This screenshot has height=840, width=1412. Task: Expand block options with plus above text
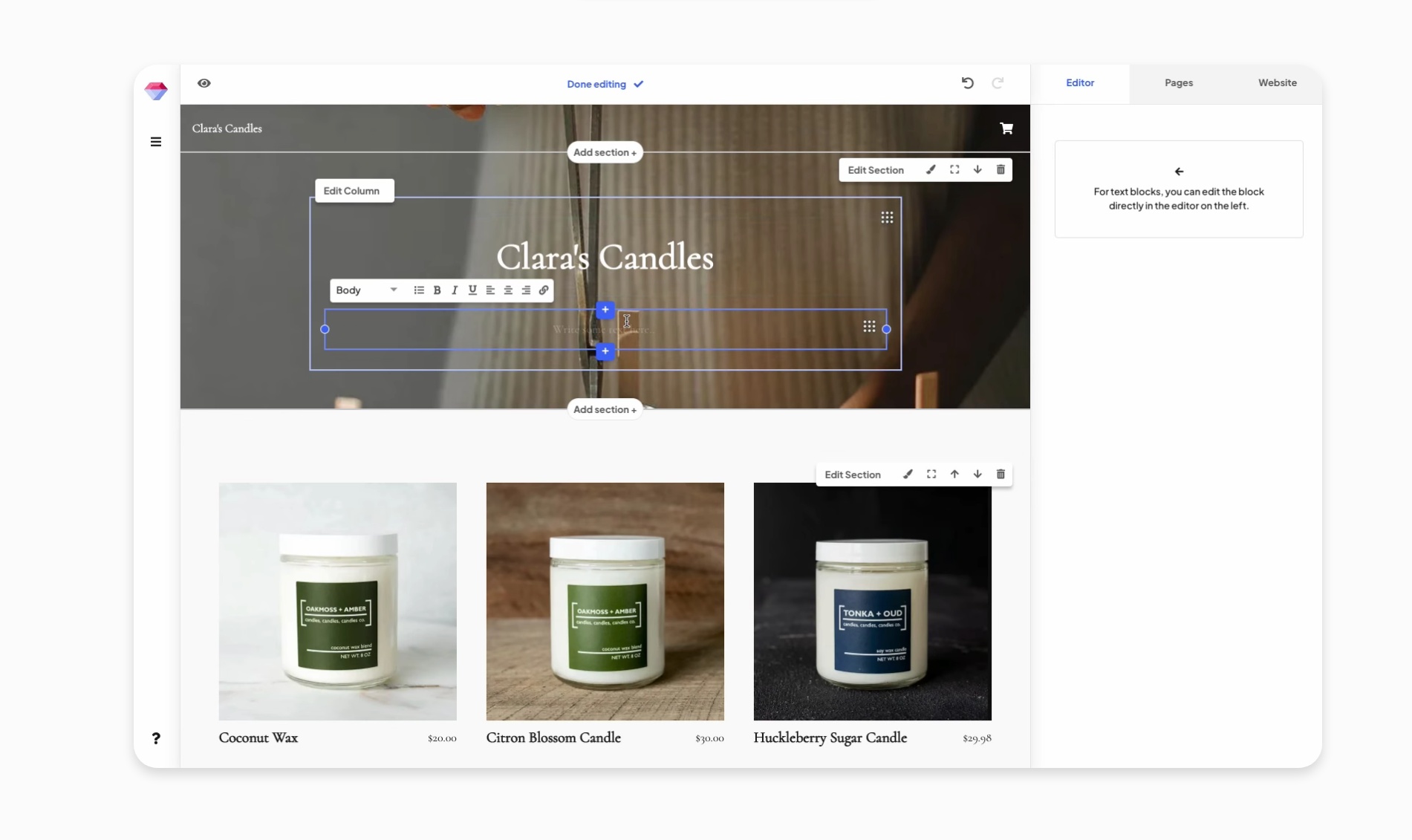click(x=605, y=310)
